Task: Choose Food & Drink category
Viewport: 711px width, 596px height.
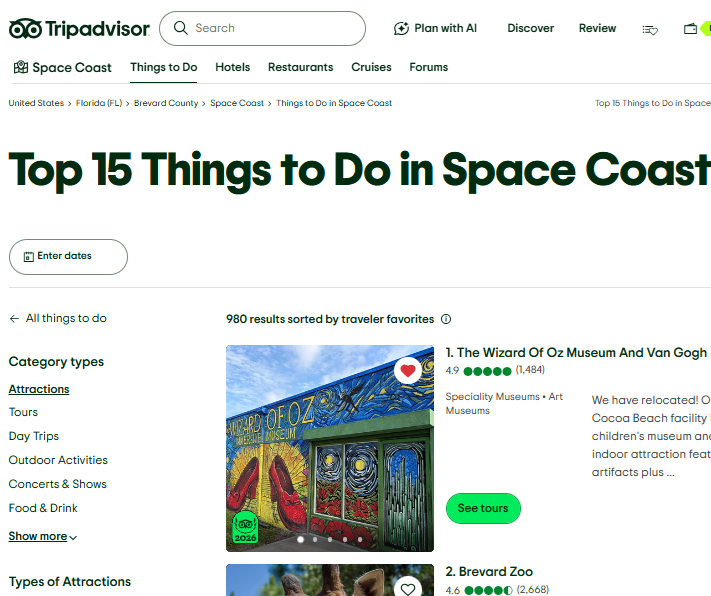Action: click(43, 508)
